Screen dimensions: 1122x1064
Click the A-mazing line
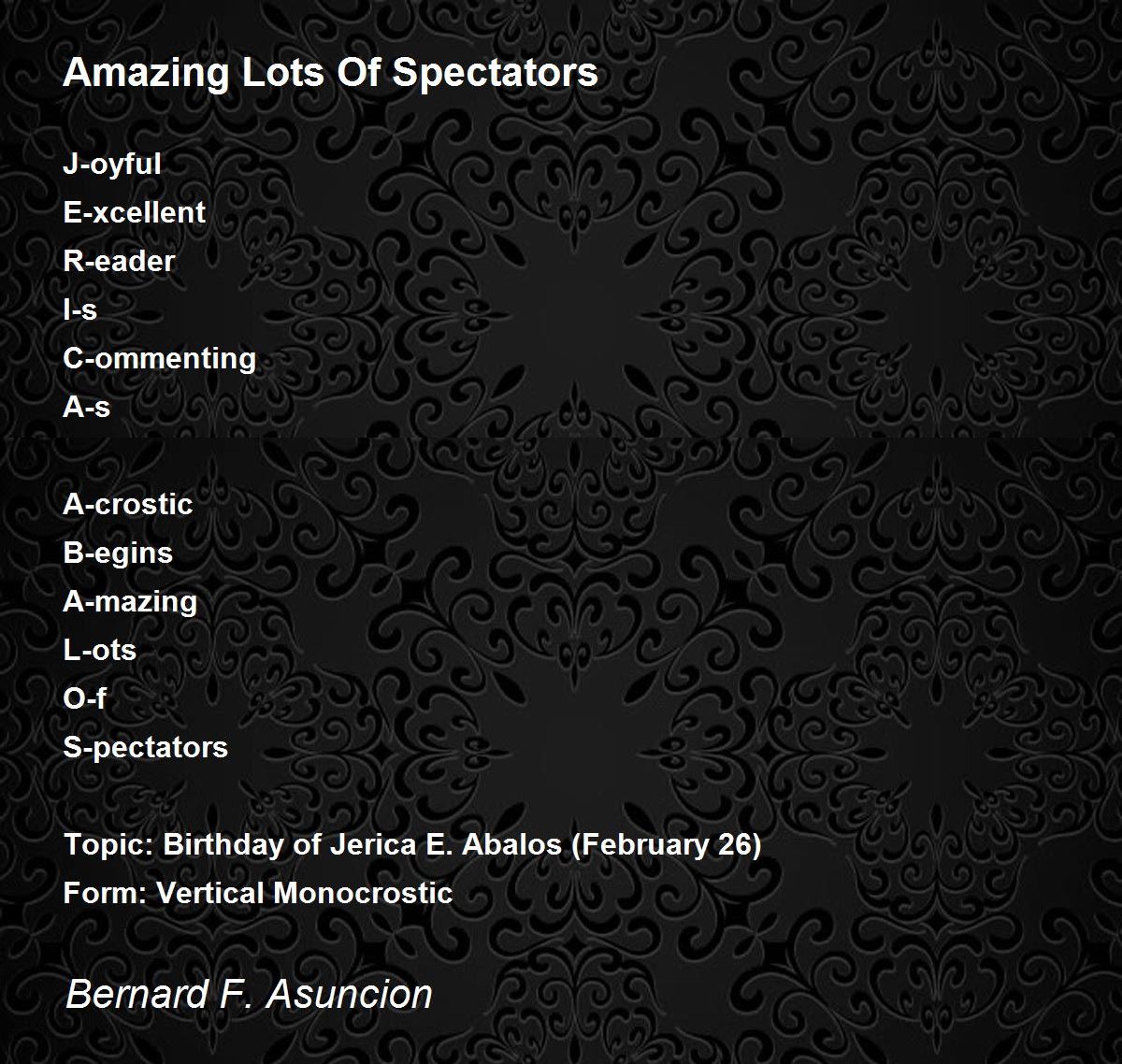(130, 602)
